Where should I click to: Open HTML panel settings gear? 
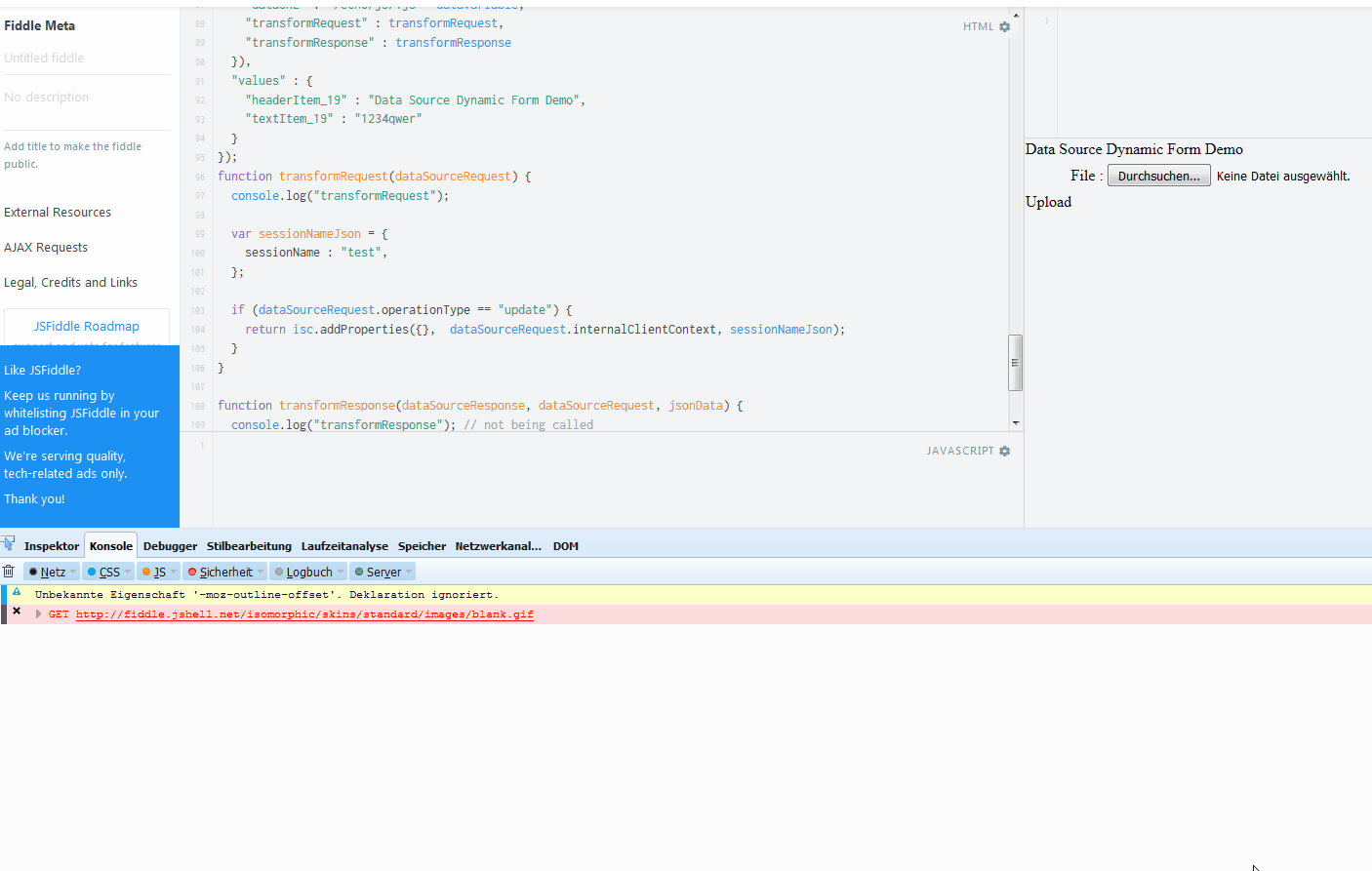coord(1005,27)
